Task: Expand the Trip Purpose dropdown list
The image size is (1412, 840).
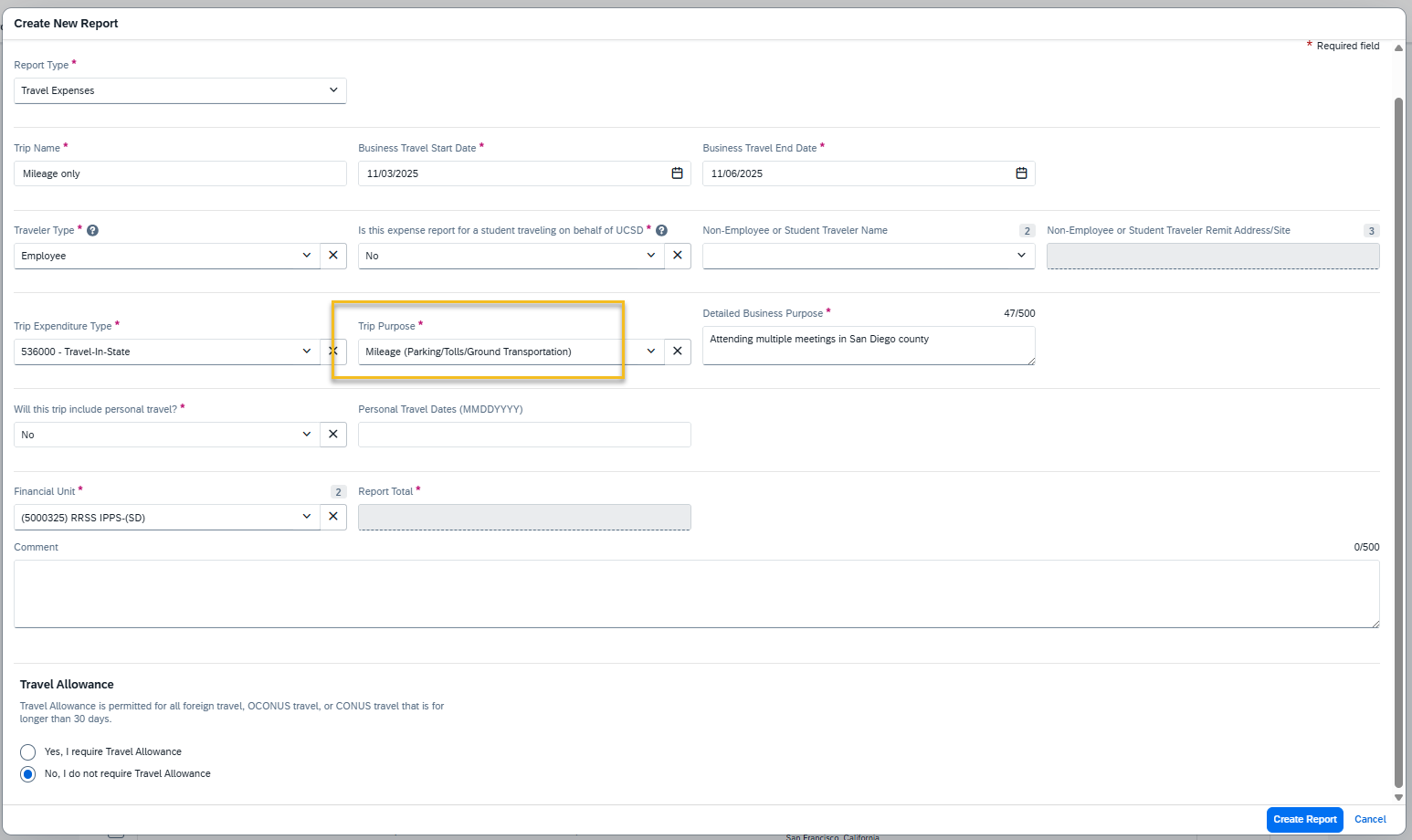Action: coord(650,352)
